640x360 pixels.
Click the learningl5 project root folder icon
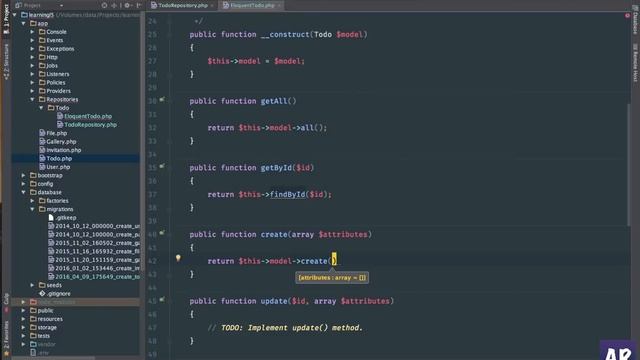click(x=24, y=15)
